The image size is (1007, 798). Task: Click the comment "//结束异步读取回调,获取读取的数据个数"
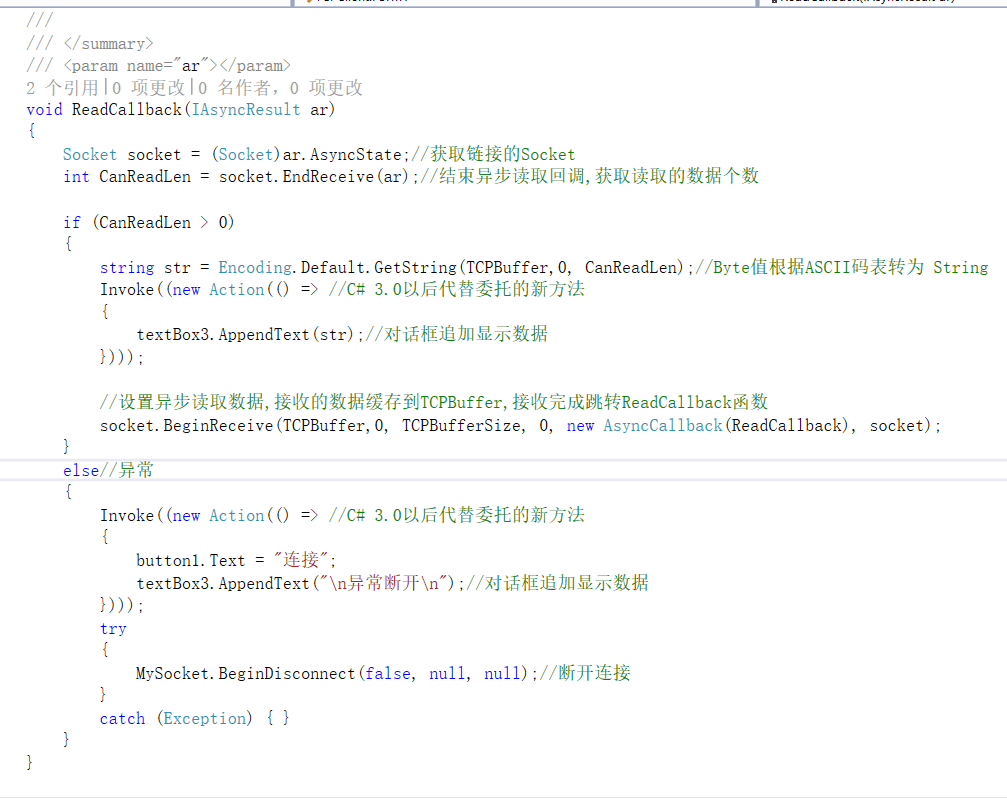[x=590, y=177]
